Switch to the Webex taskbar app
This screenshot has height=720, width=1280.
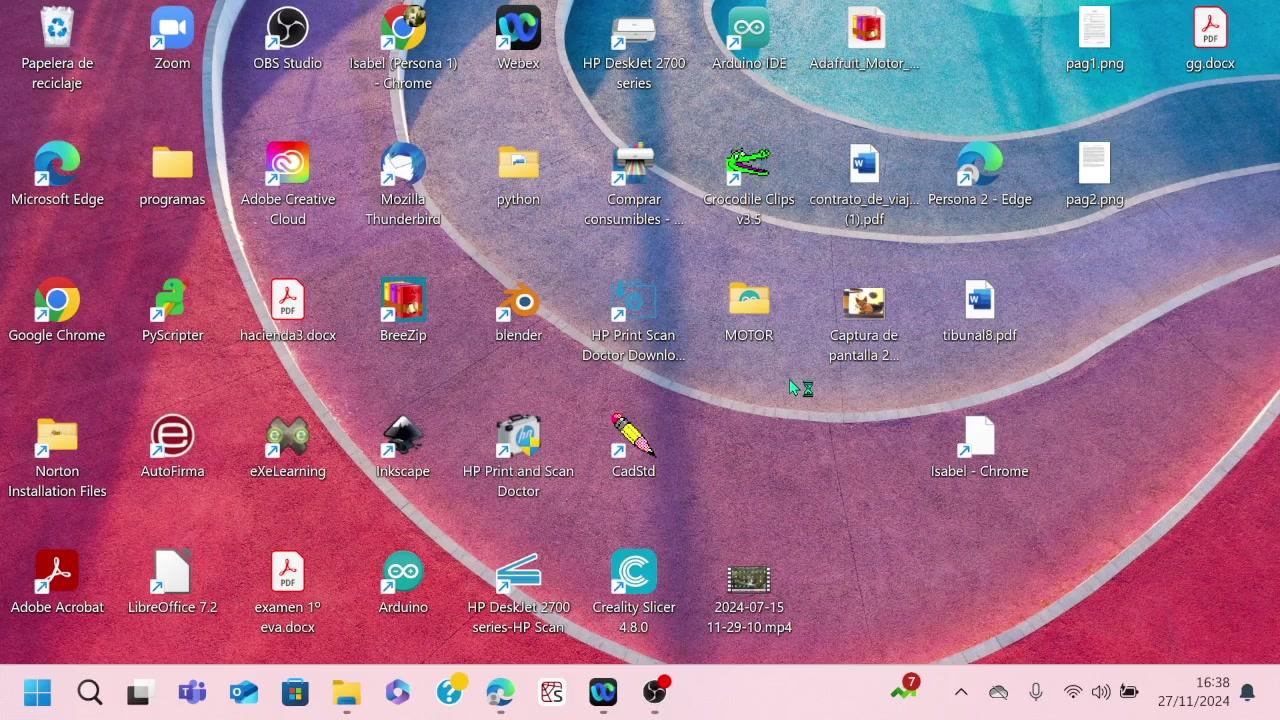pos(603,692)
